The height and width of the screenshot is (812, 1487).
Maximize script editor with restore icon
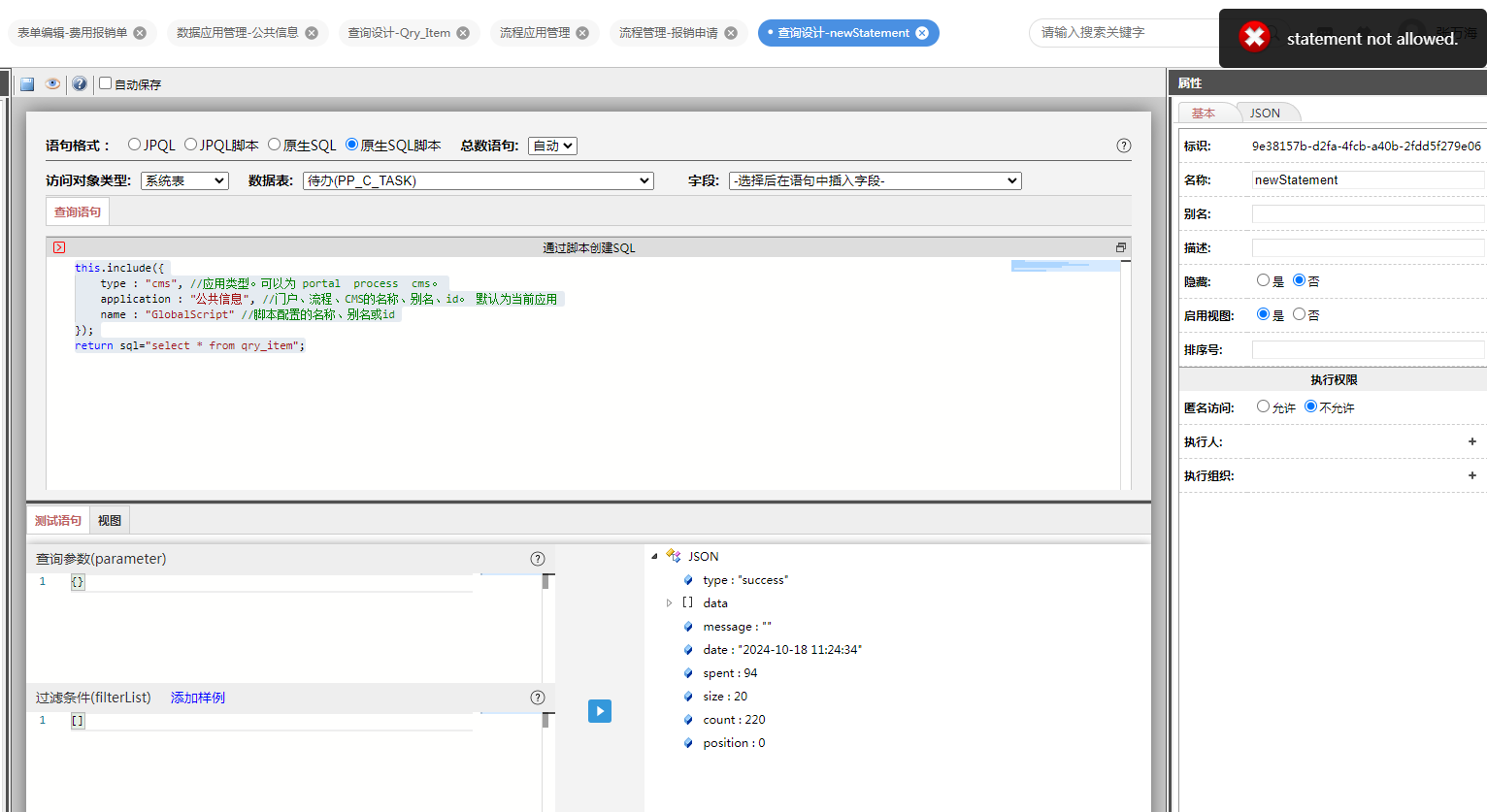click(1121, 247)
